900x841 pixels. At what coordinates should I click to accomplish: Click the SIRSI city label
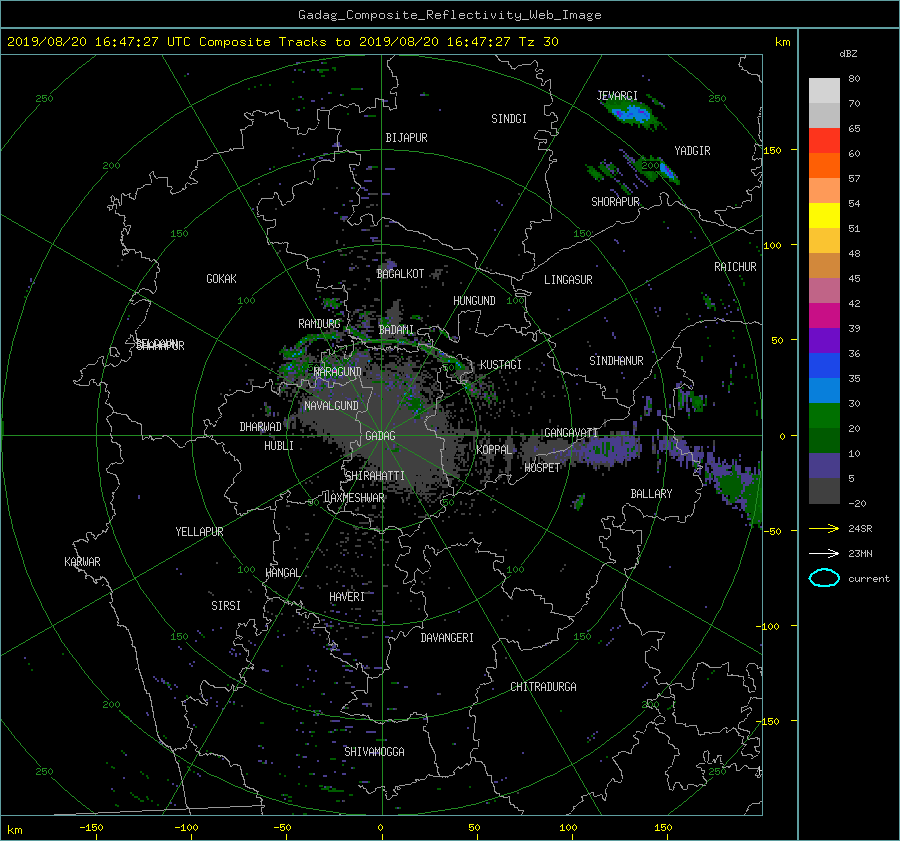click(x=226, y=606)
